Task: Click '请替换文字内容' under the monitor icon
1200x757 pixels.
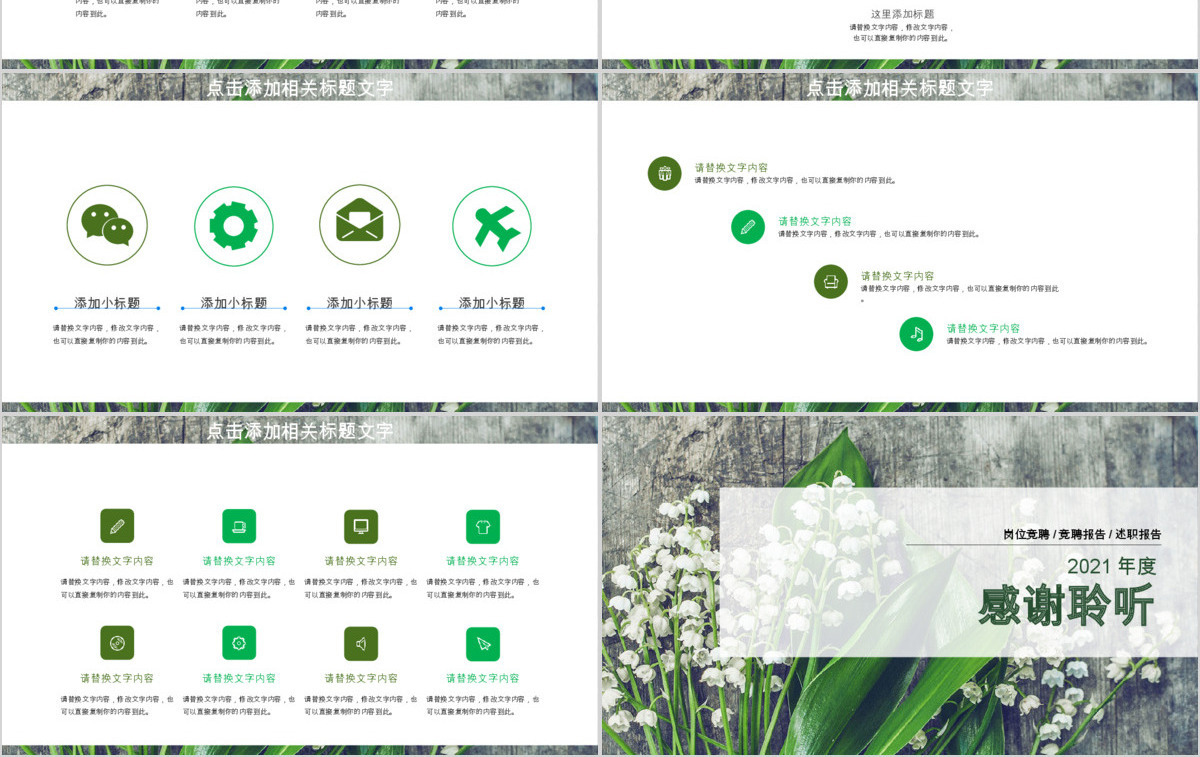Action: click(x=361, y=561)
